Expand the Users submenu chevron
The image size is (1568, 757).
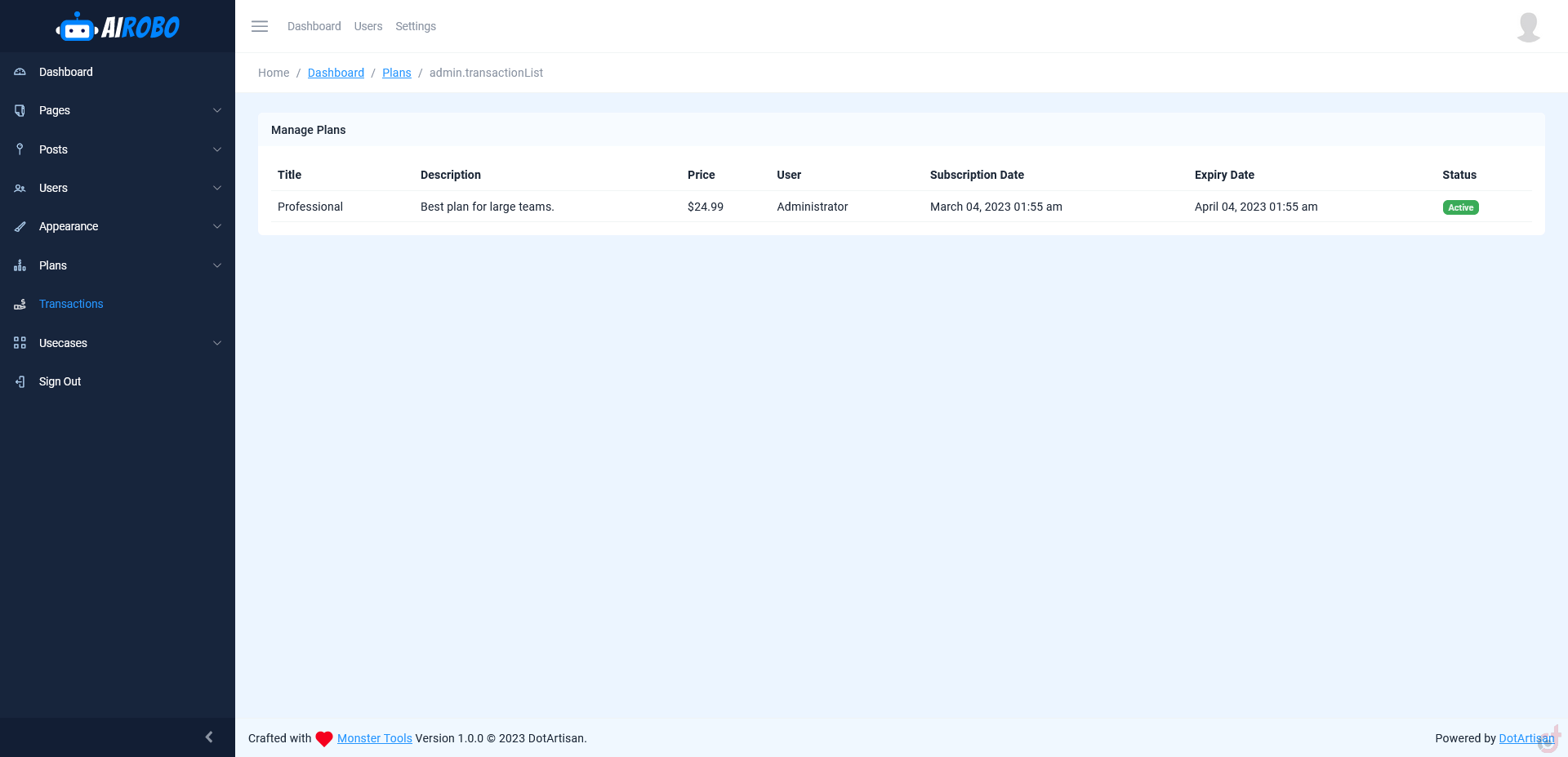point(217,188)
